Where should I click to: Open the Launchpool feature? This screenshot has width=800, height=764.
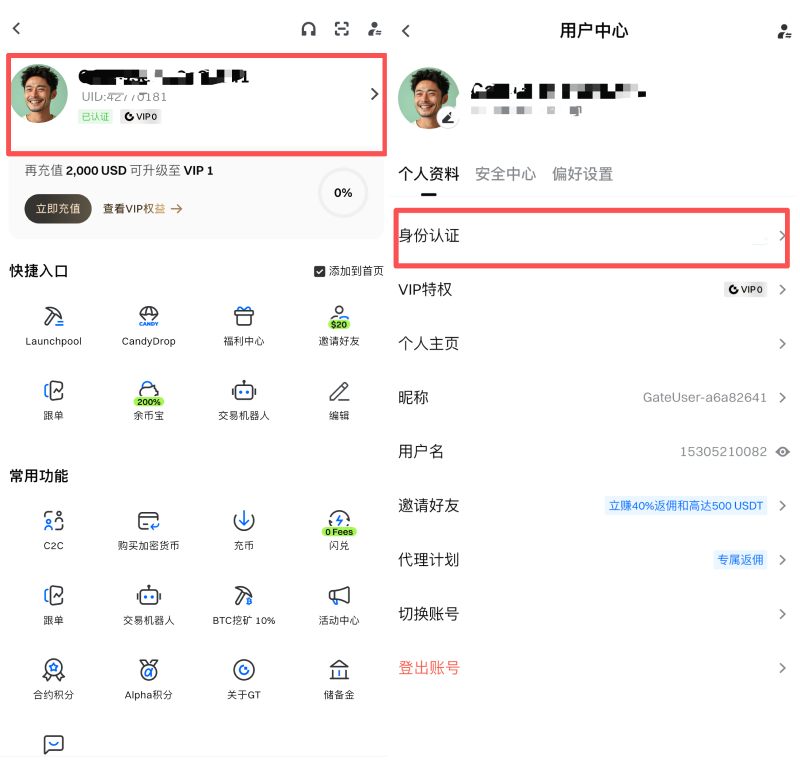(53, 325)
